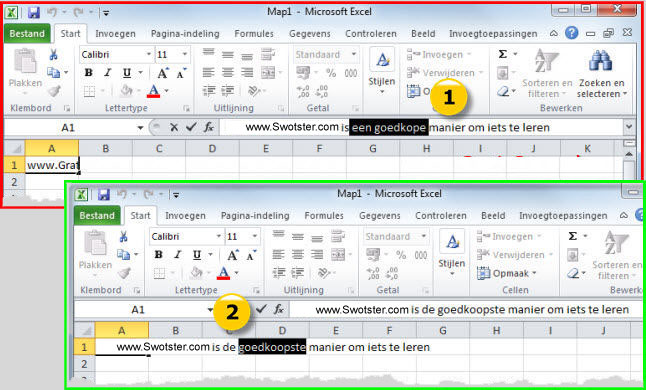Expand the formula bar in the top window
The height and width of the screenshot is (390, 646).
(629, 127)
